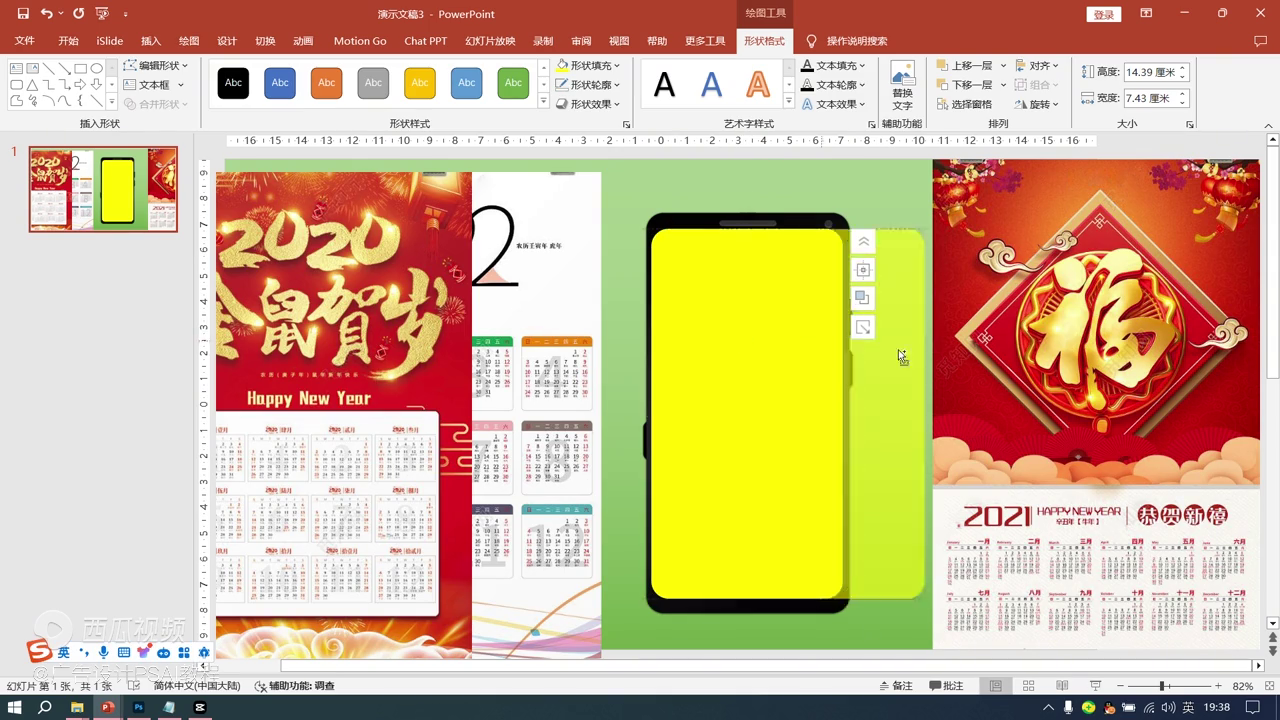Switch to slide sorter view

[x=1028, y=686]
